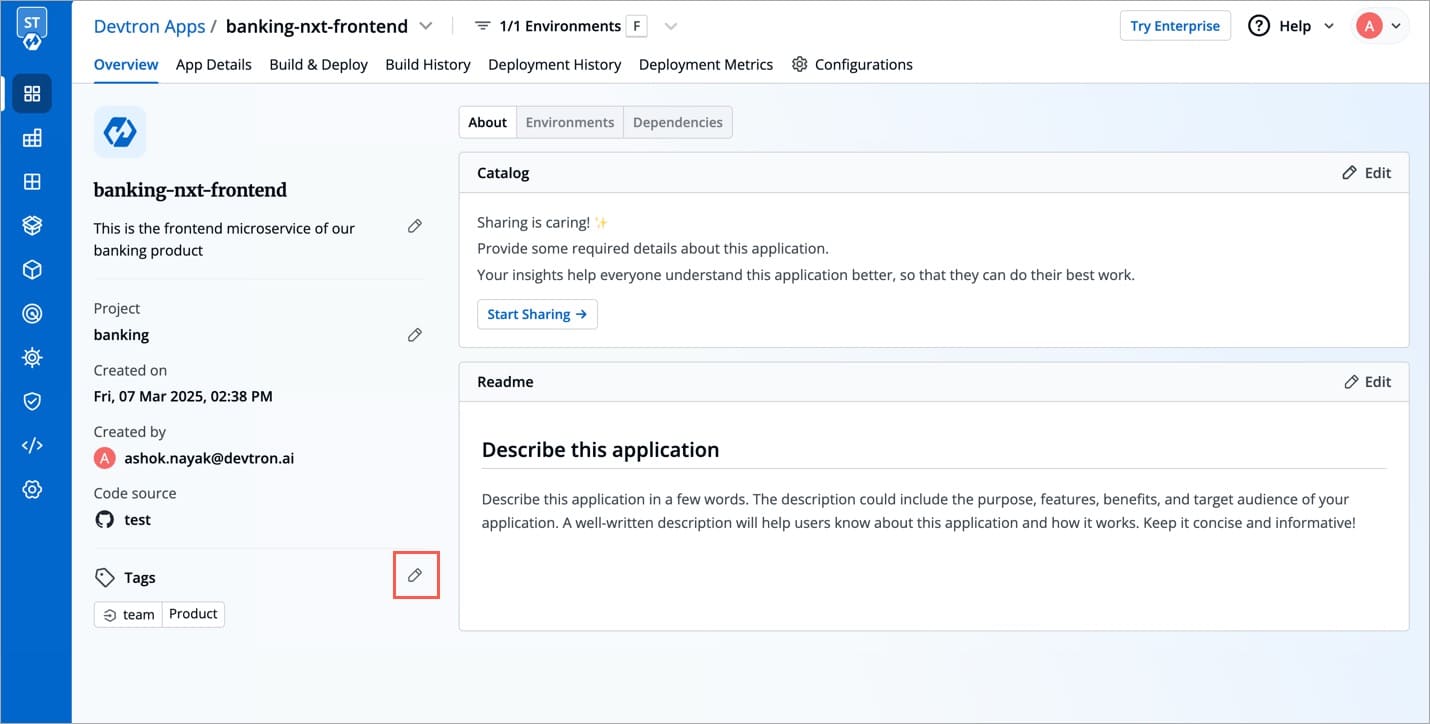Open the global settings gear in sidebar

(x=32, y=489)
